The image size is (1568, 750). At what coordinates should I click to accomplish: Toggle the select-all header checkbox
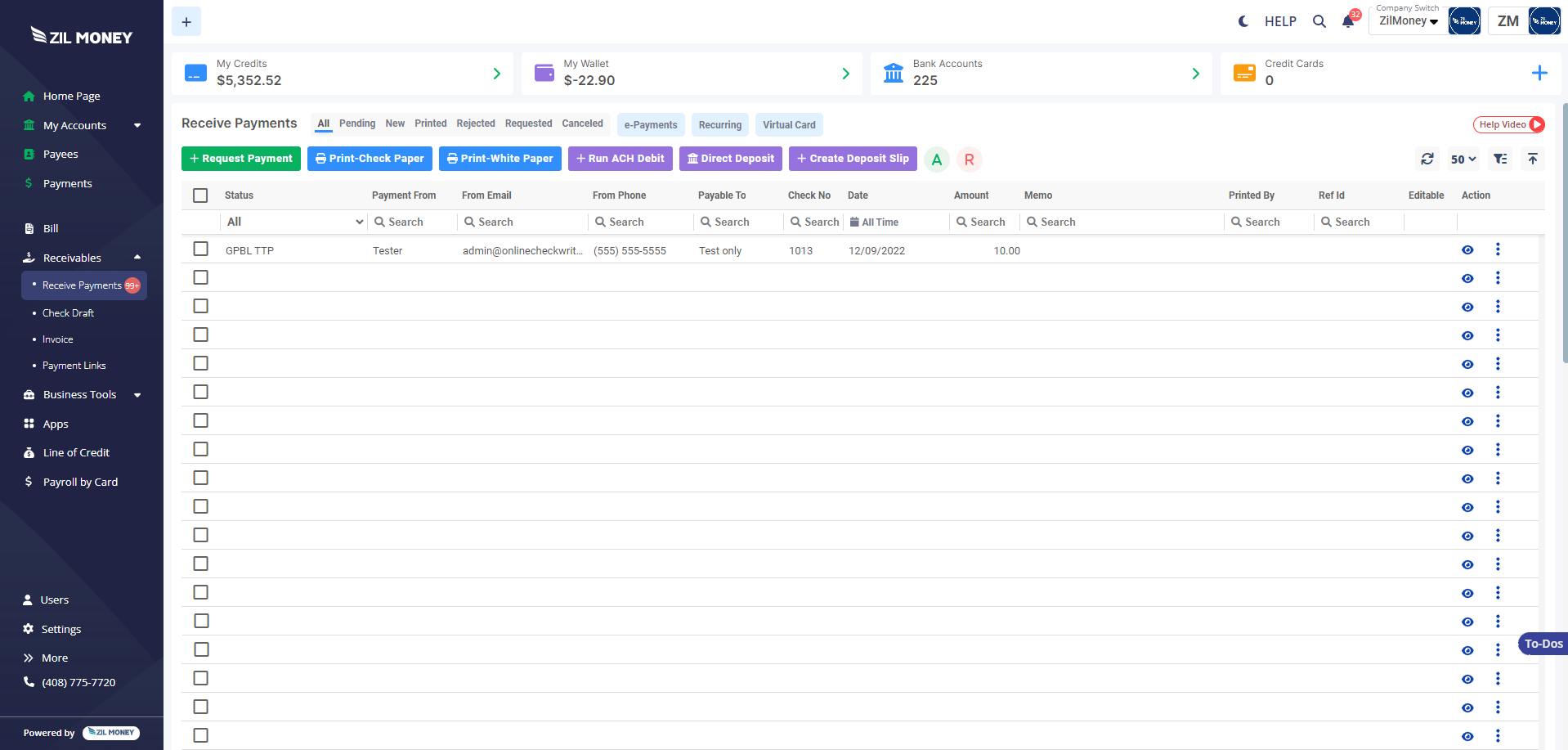click(x=200, y=195)
